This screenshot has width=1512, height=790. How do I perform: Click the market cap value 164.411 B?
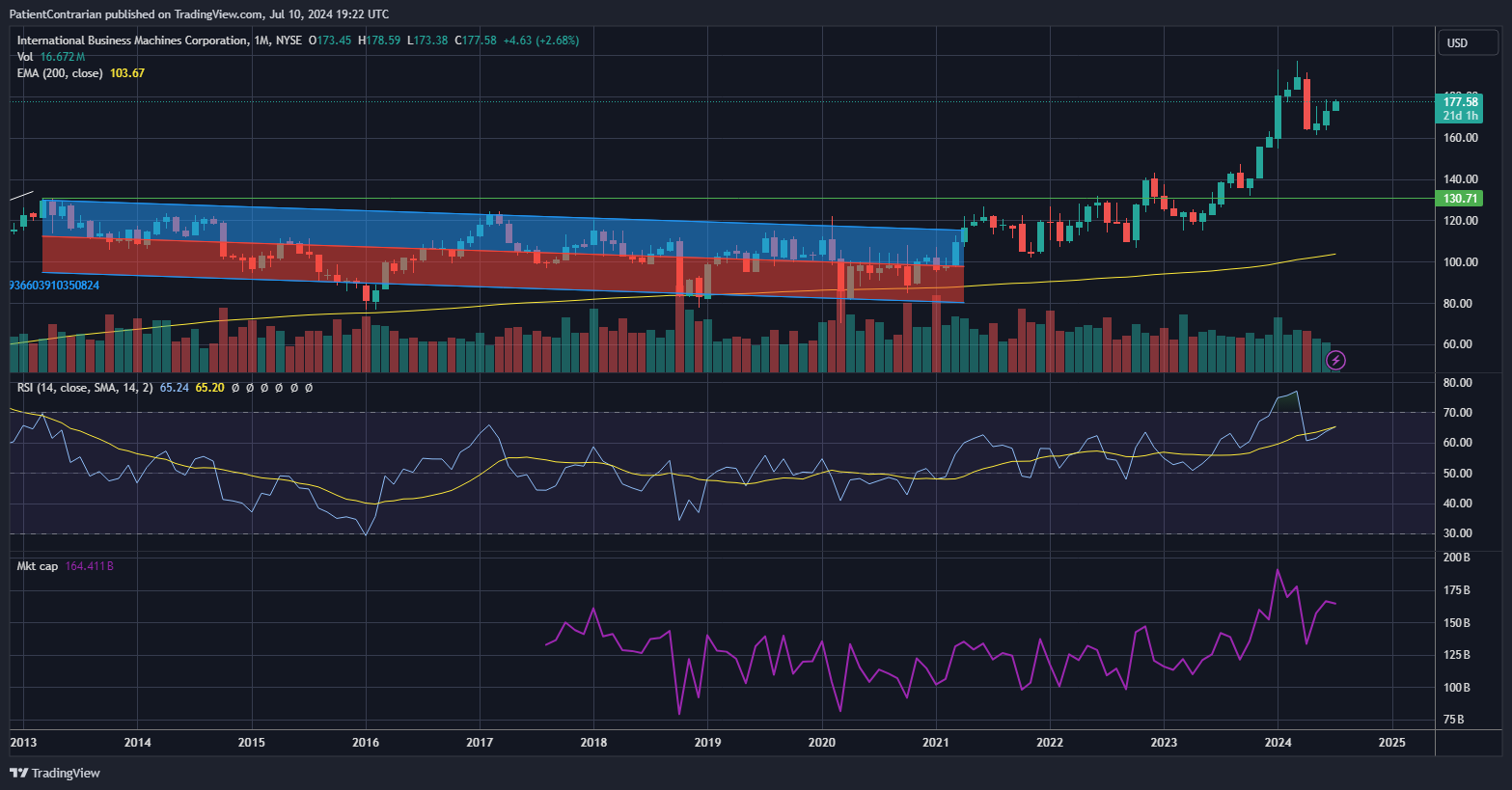click(x=90, y=566)
